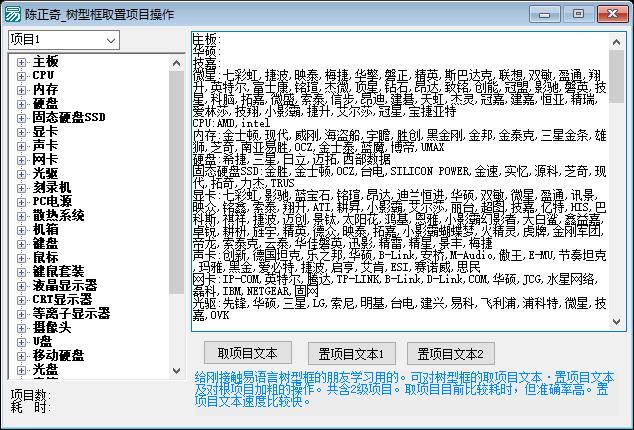Screen dimensions: 634x430
Task: Click the text box scrollbar thumb
Action: pyautogui.click(x=617, y=77)
